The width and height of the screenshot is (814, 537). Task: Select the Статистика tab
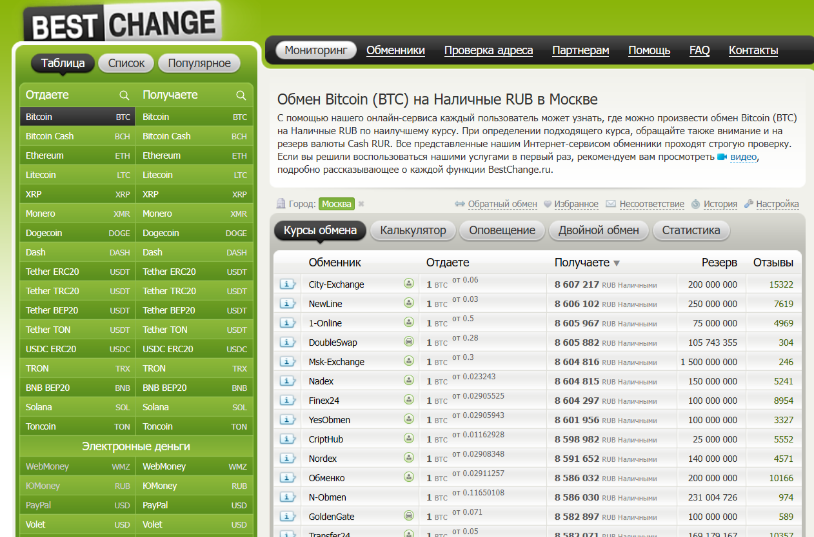691,231
